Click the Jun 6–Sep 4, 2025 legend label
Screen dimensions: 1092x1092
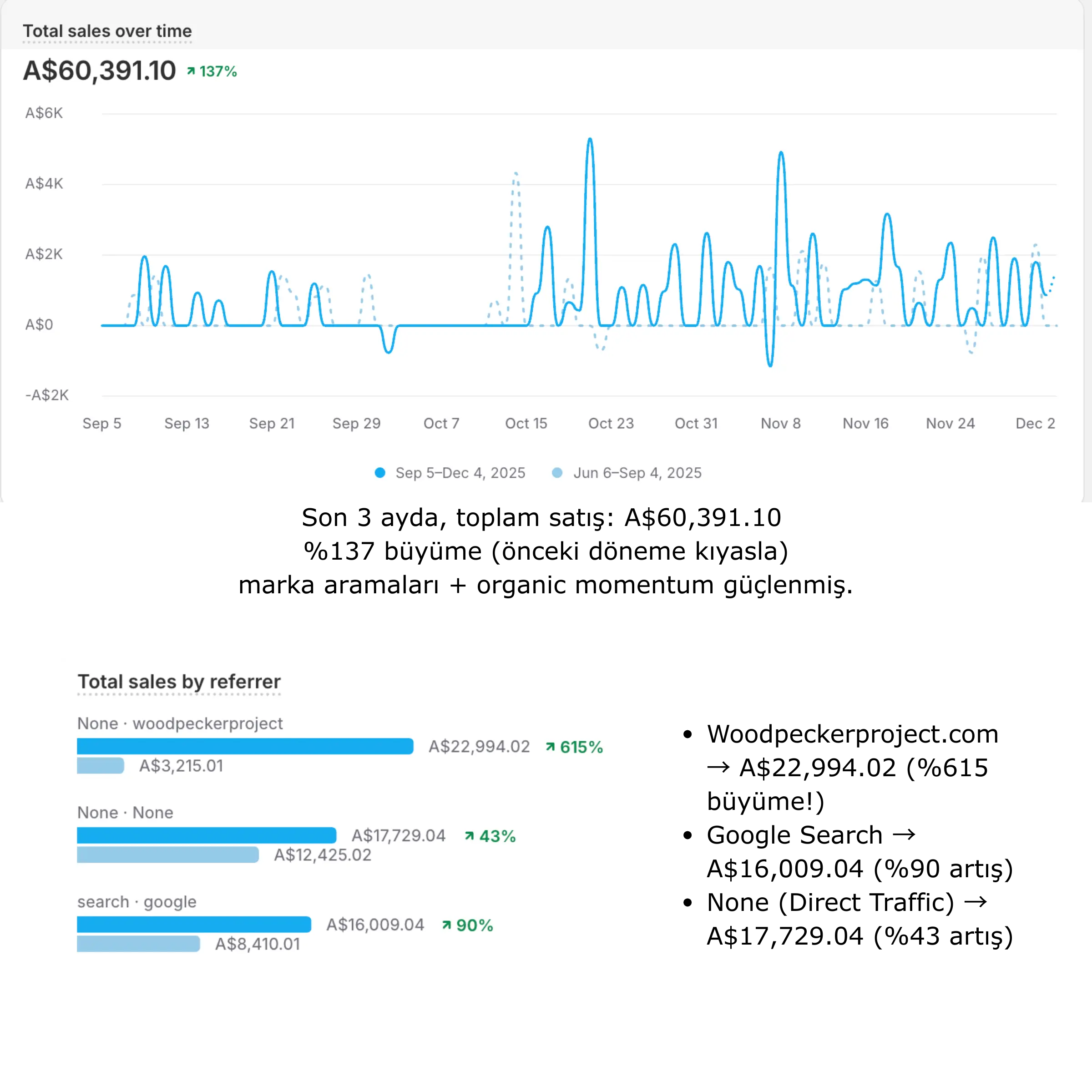(x=637, y=473)
